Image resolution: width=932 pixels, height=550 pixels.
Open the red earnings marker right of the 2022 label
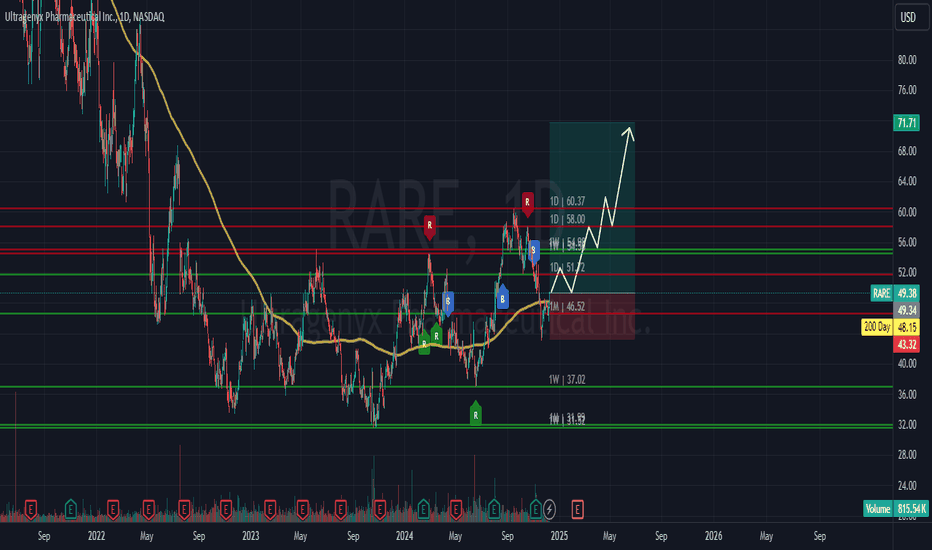112,509
